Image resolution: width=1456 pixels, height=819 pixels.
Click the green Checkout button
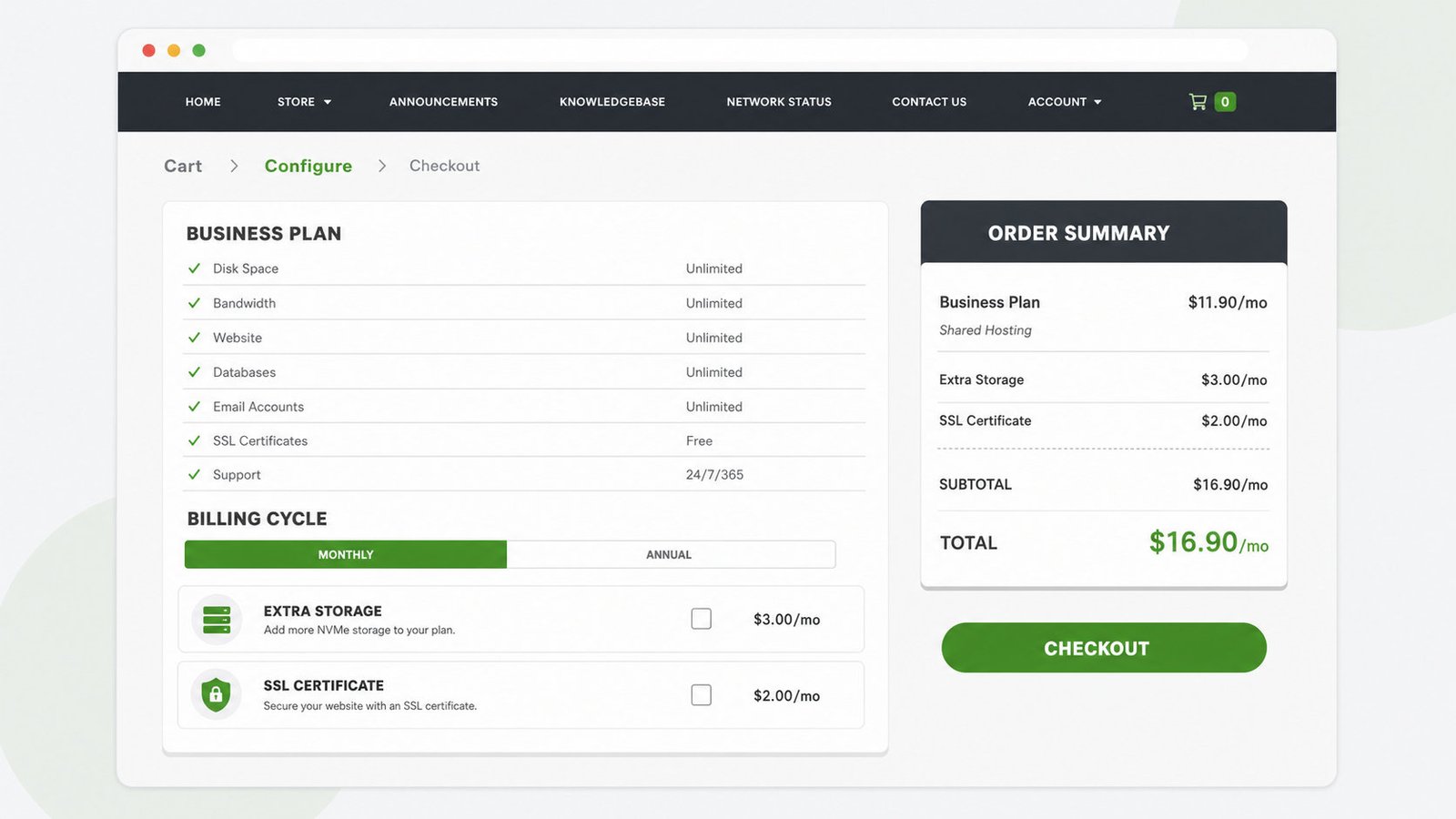coord(1104,648)
